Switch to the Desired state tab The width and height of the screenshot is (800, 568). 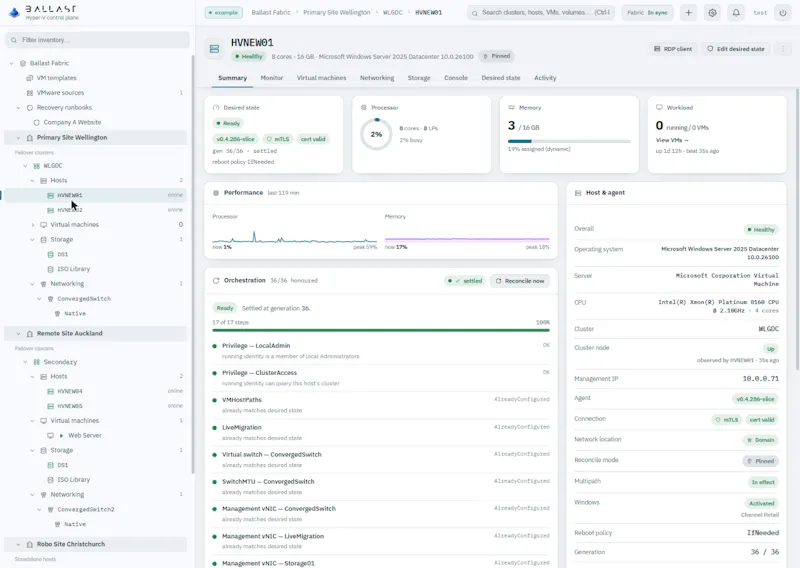coord(501,78)
